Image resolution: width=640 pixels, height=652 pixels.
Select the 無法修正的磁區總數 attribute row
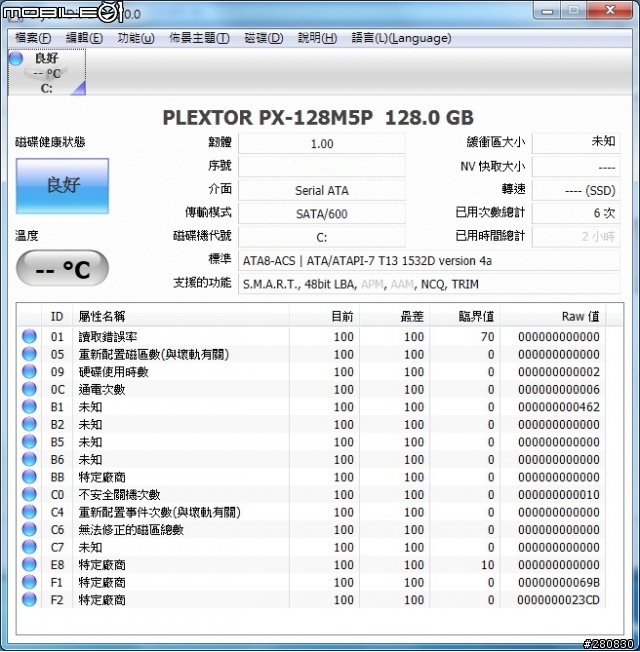pyautogui.click(x=311, y=529)
